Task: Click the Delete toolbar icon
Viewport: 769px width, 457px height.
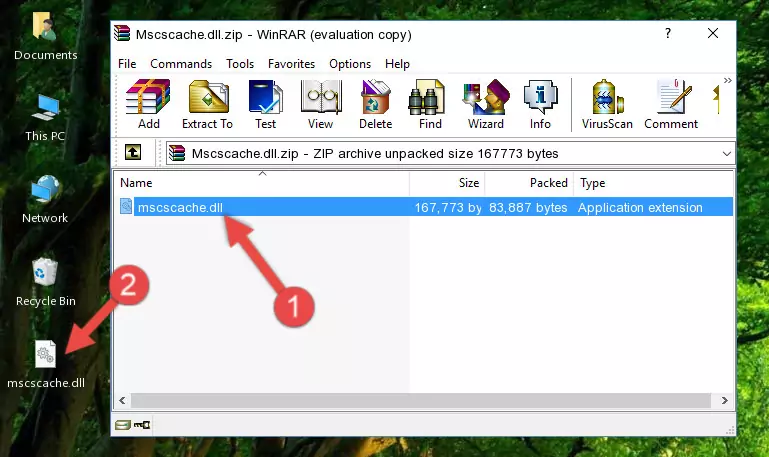Action: point(376,104)
